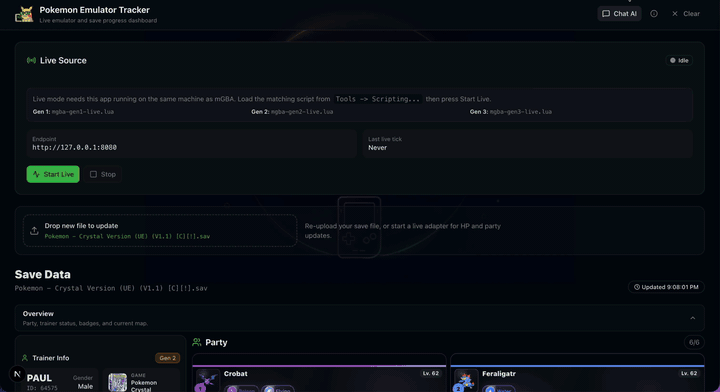Select the Feraligatr party card name
This screenshot has height=392, width=720.
click(499, 374)
